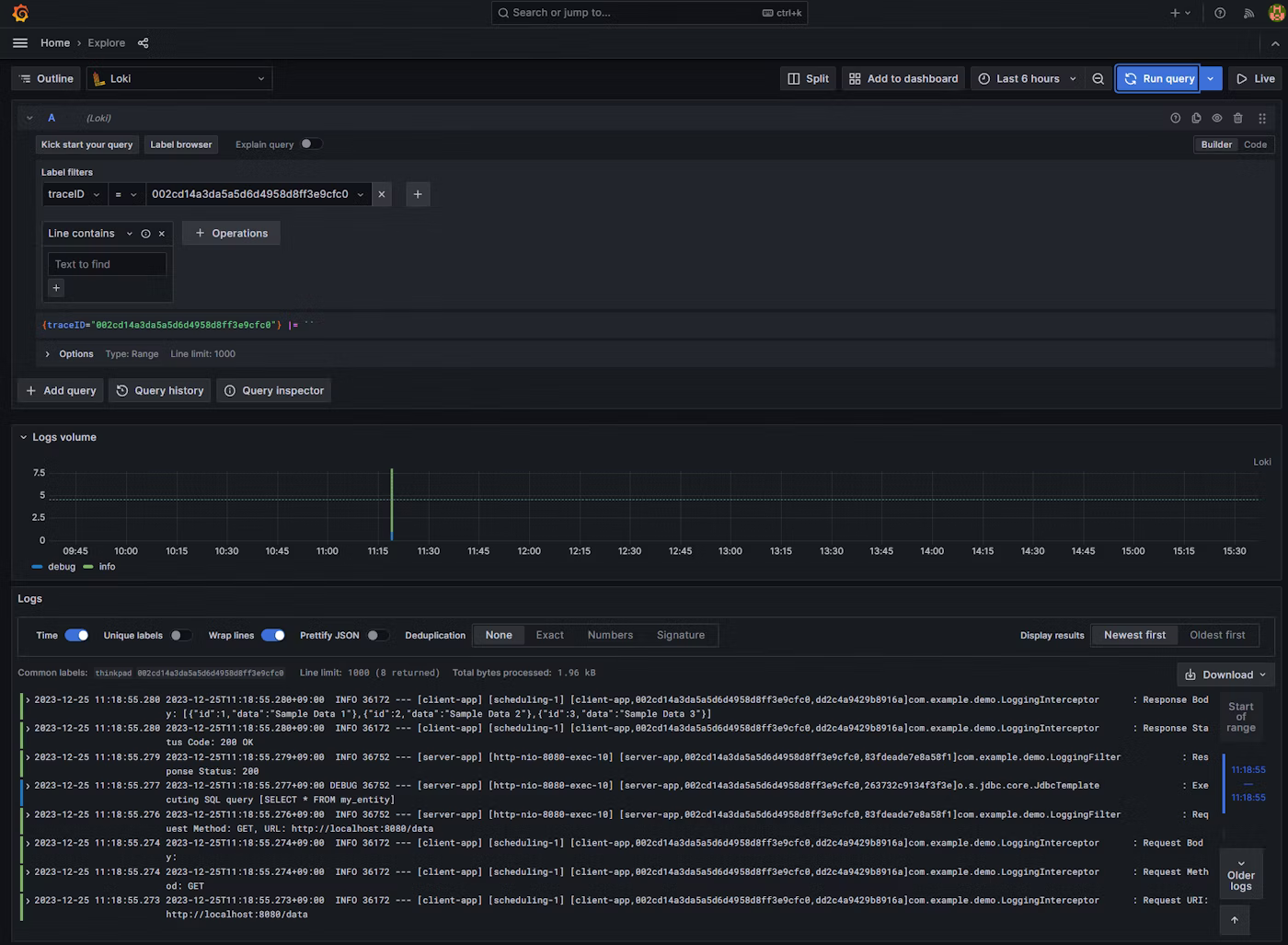Duplicate query A with copy icon

pyautogui.click(x=1196, y=118)
